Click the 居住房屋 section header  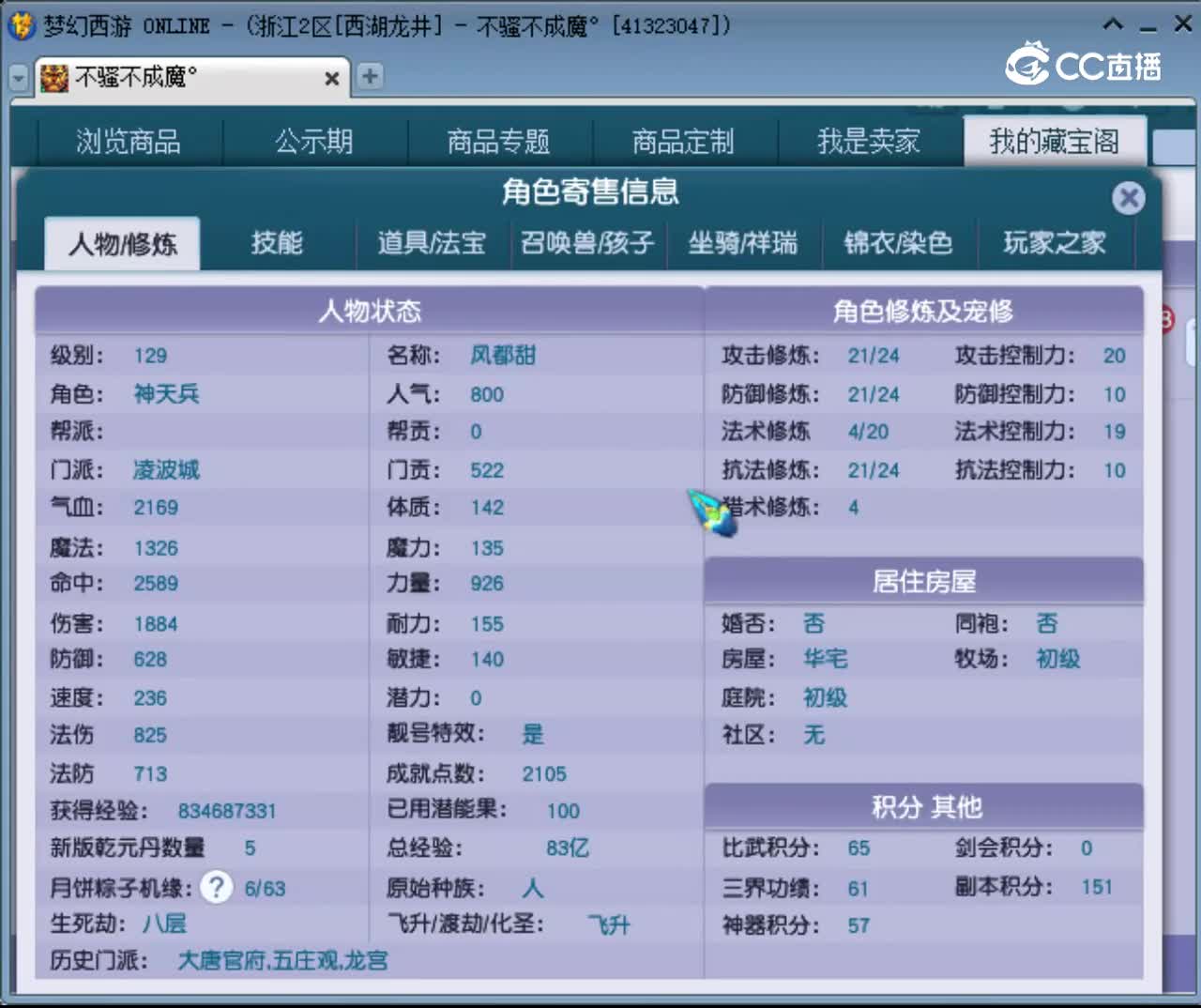pos(924,582)
